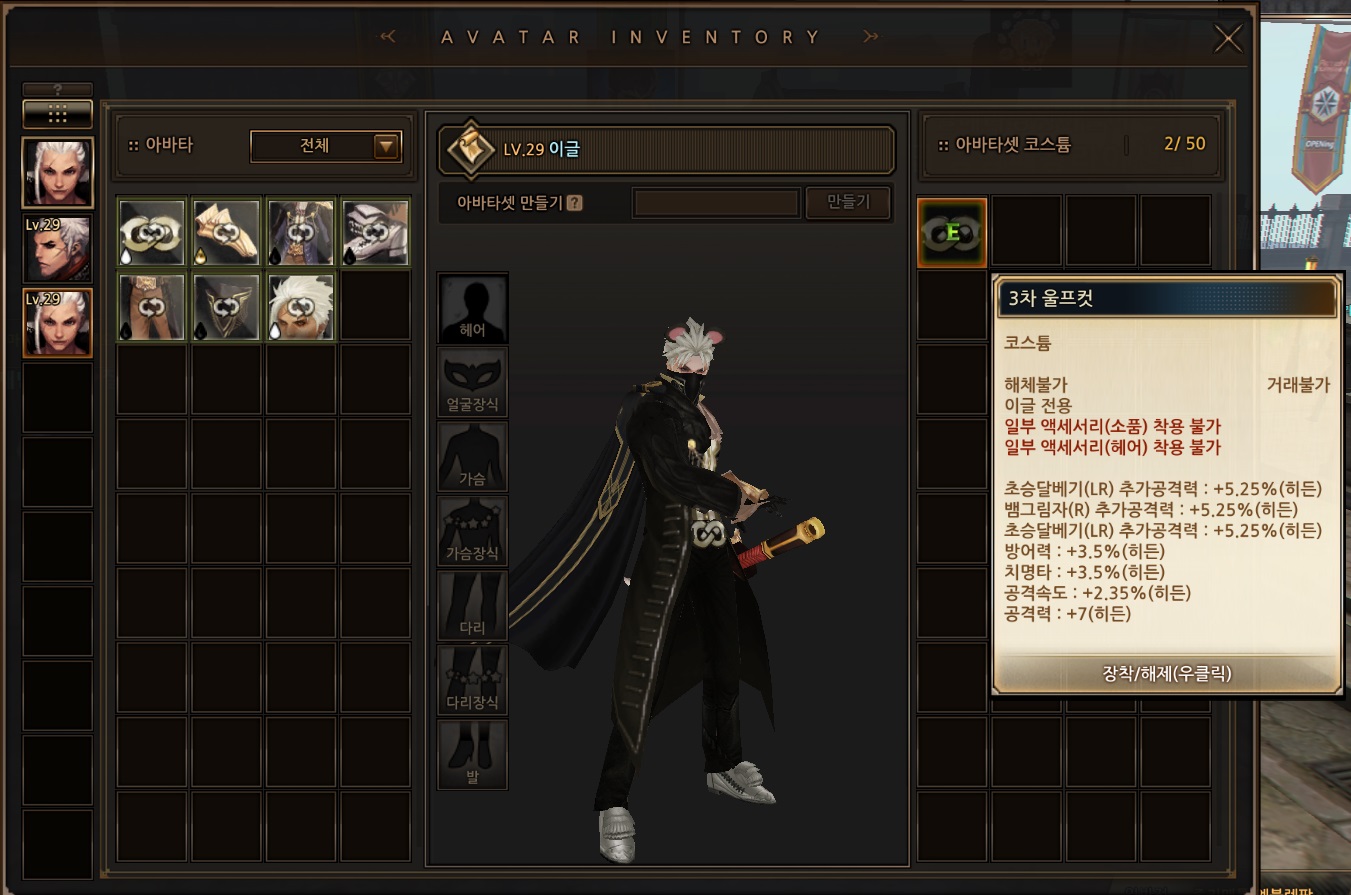Go to previous inventory with left arrows
This screenshot has height=895, width=1351.
pyautogui.click(x=389, y=37)
